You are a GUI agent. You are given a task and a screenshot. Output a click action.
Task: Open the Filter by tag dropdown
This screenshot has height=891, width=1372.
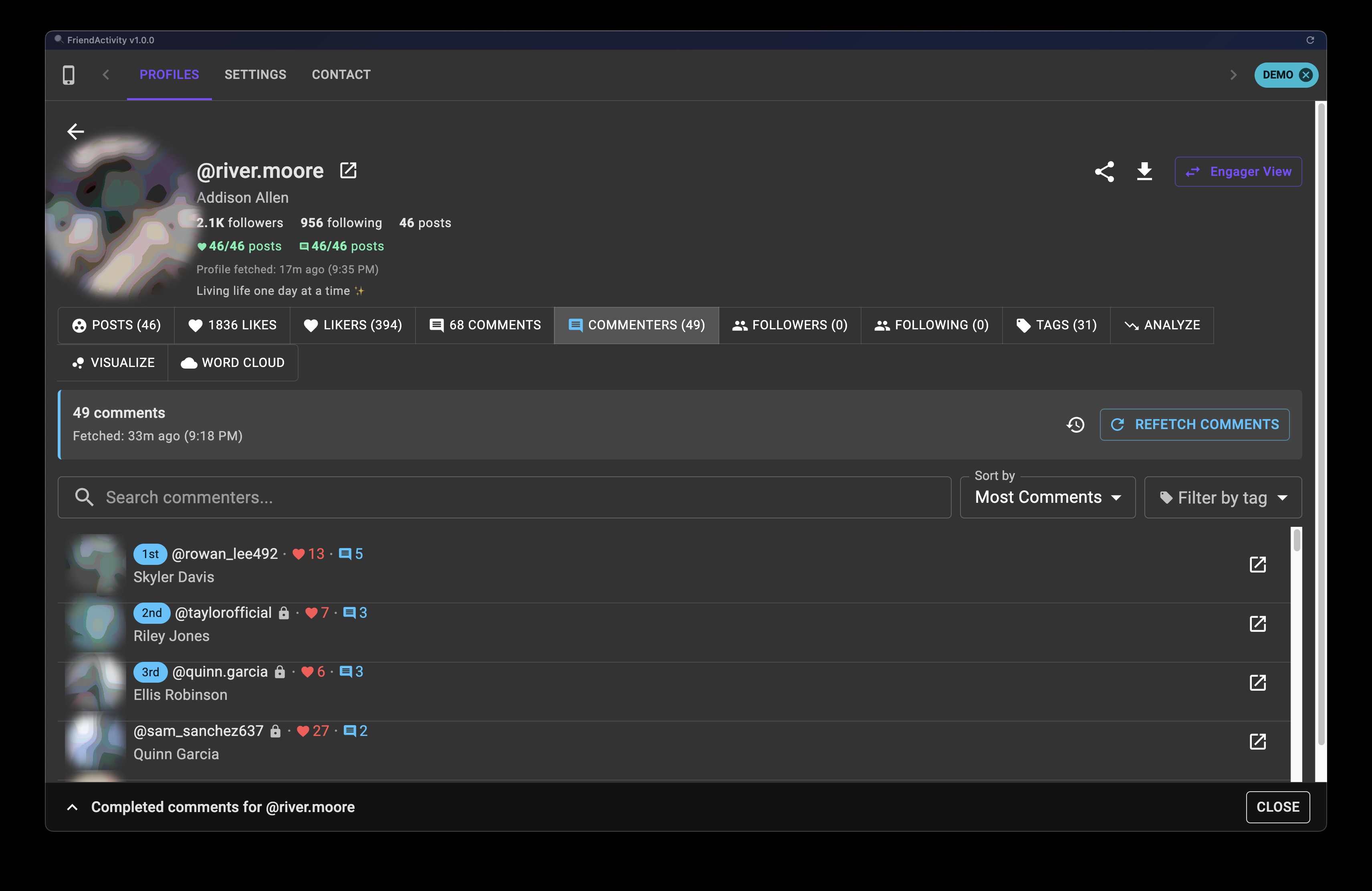point(1223,497)
